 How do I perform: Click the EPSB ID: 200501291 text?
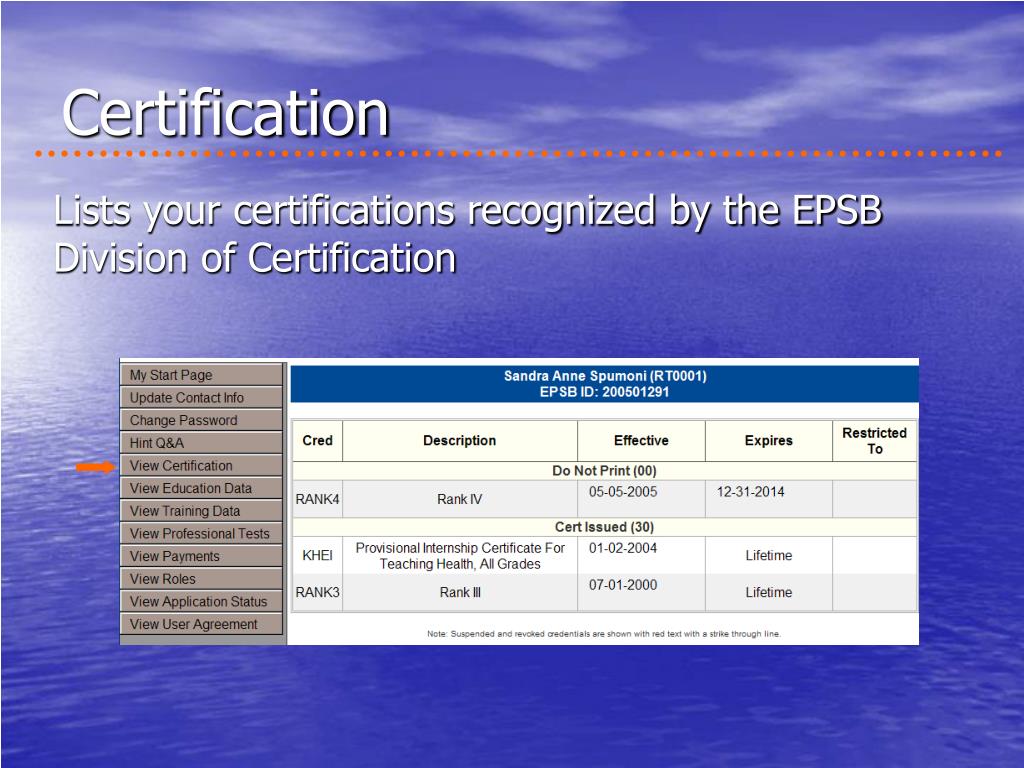click(x=605, y=392)
